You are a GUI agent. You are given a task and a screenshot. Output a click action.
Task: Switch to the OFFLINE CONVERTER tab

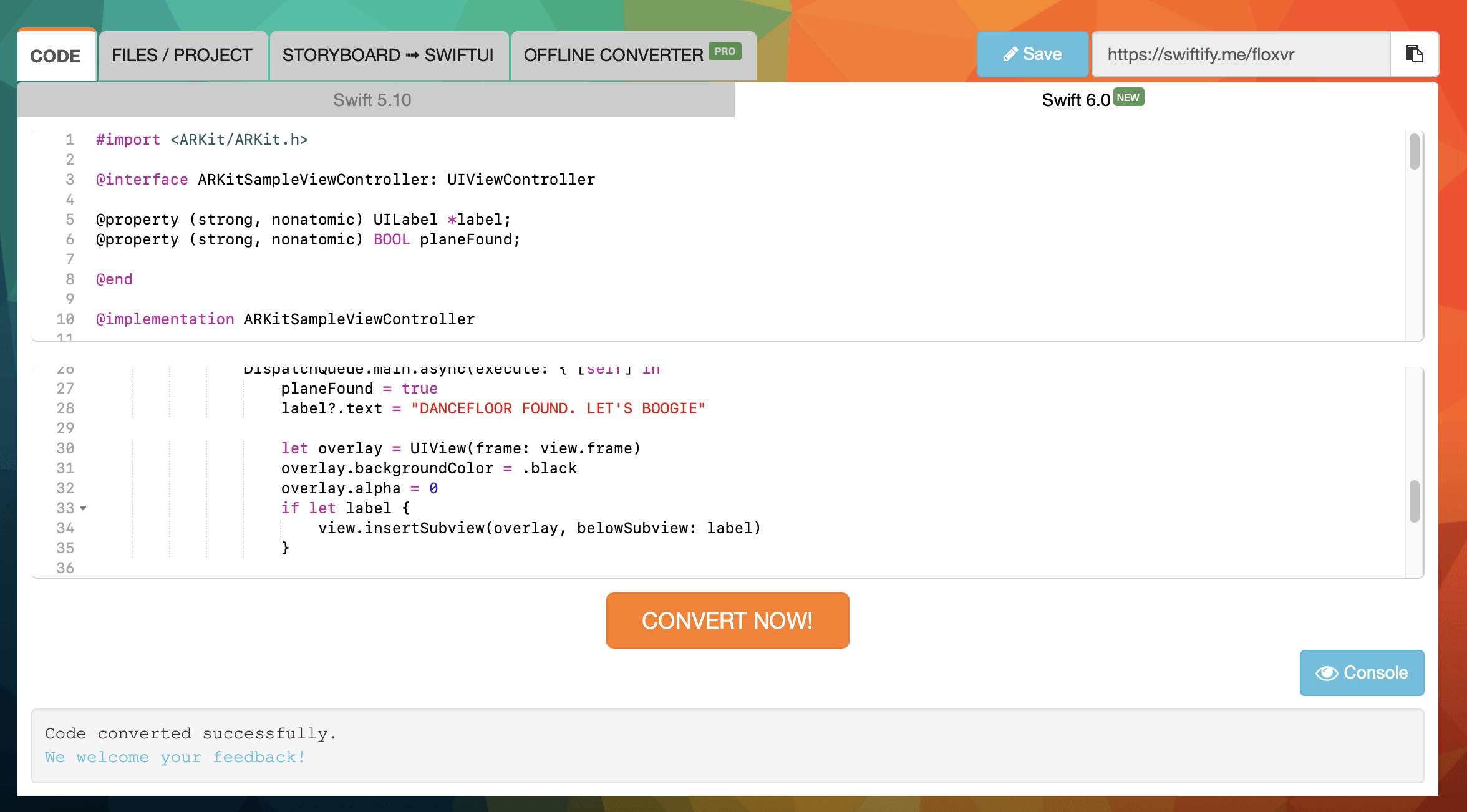pyautogui.click(x=614, y=55)
